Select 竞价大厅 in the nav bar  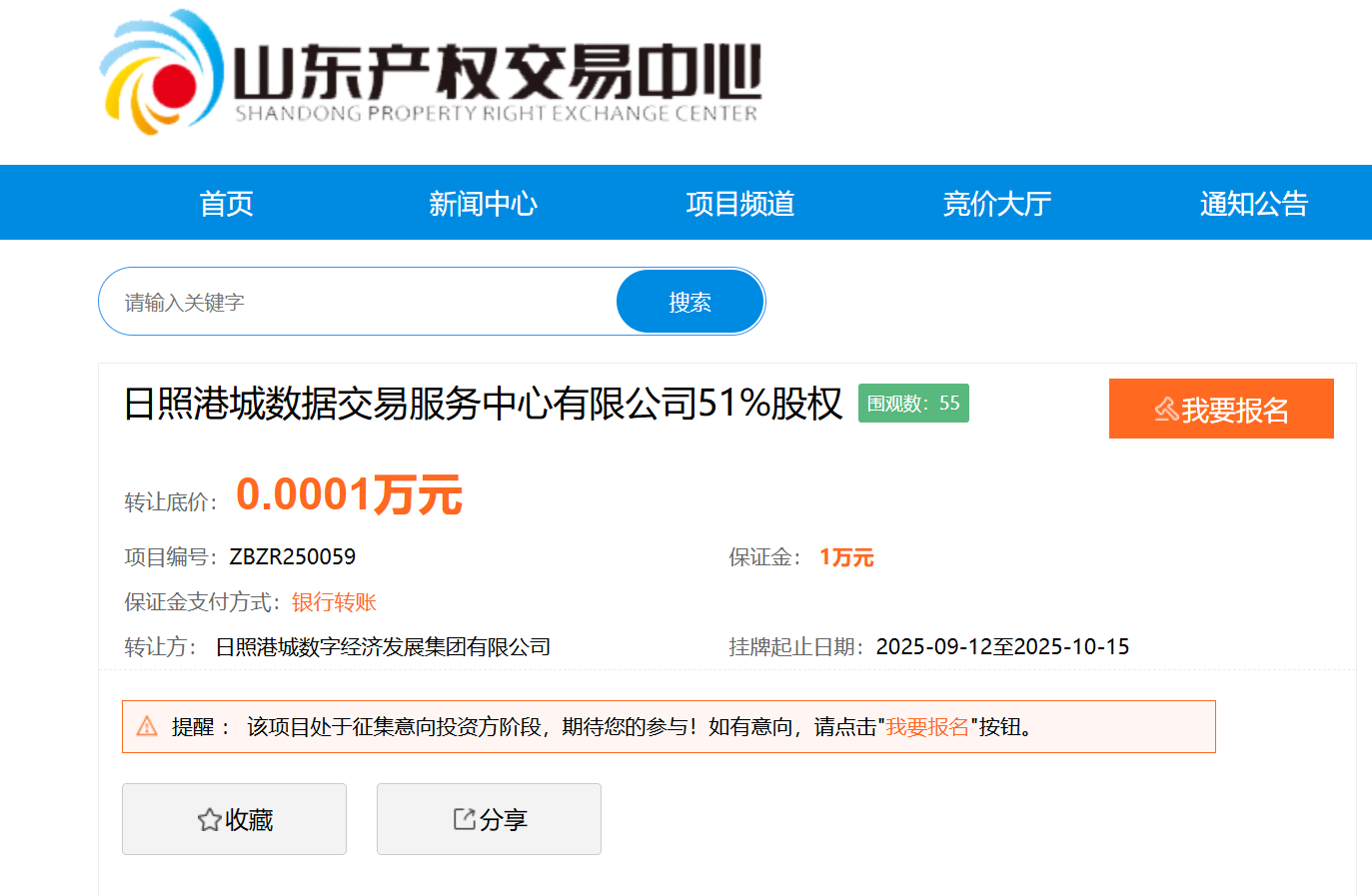(x=997, y=204)
